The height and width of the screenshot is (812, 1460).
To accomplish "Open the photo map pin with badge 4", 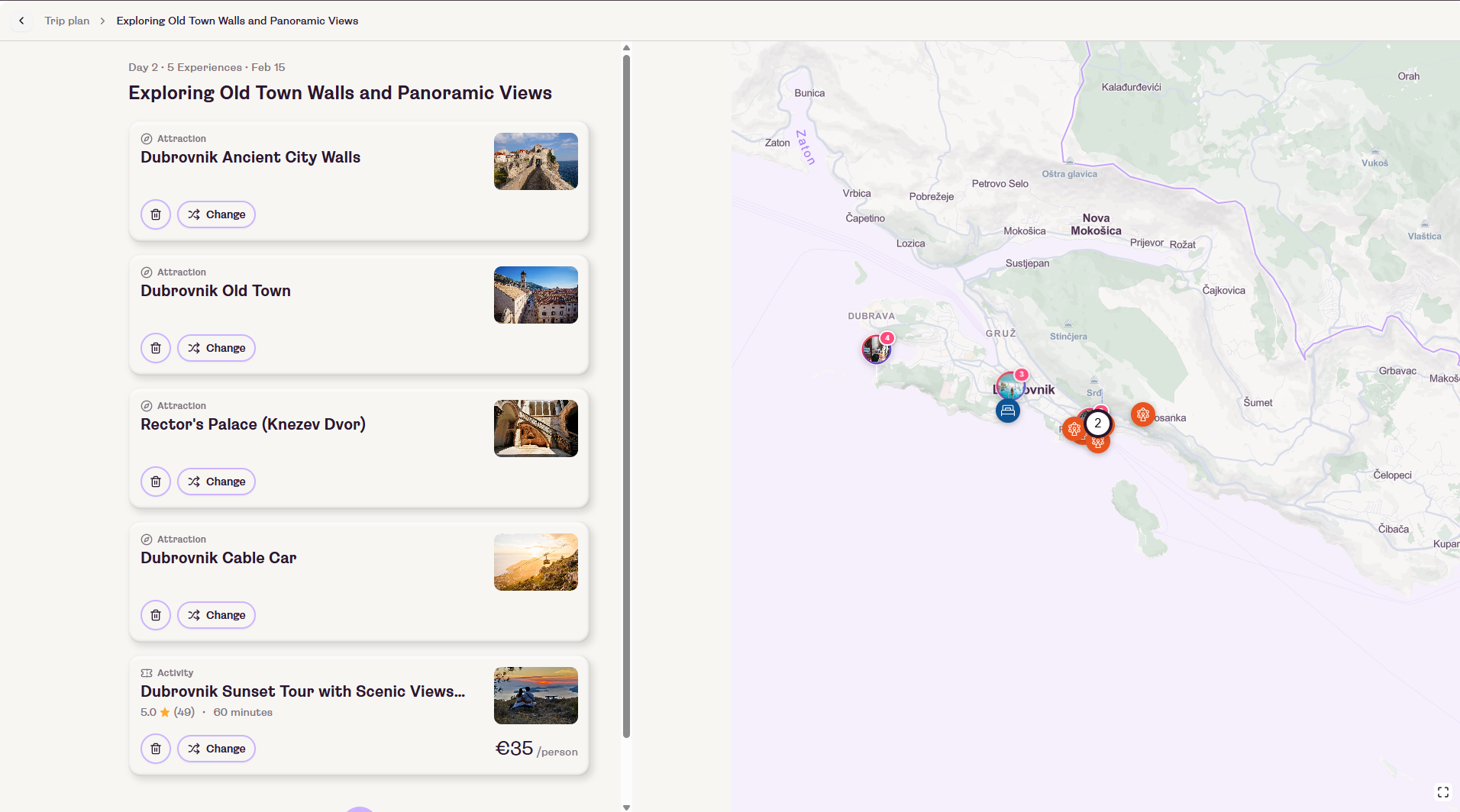I will point(876,350).
